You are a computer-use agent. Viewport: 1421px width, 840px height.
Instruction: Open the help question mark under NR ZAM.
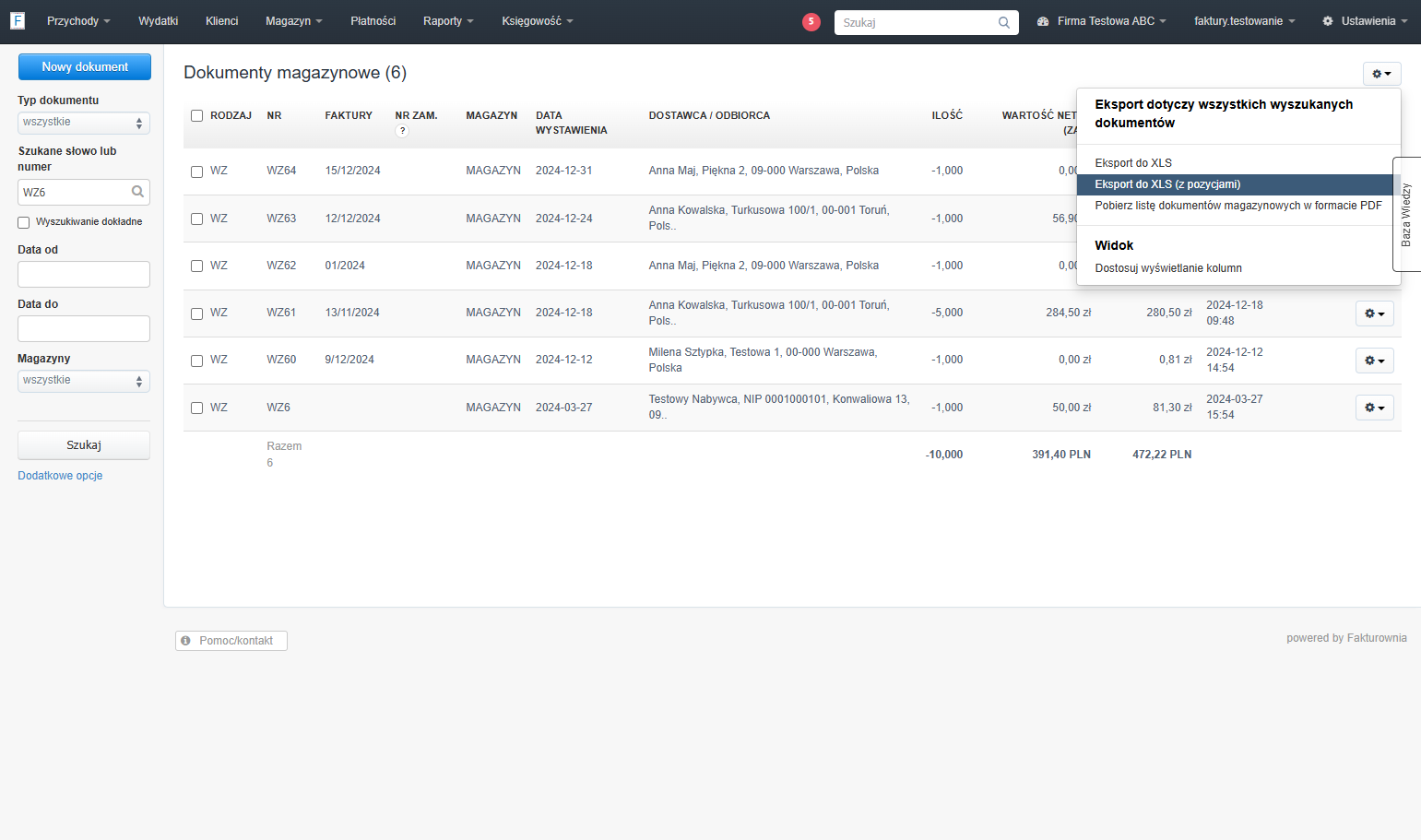402,131
